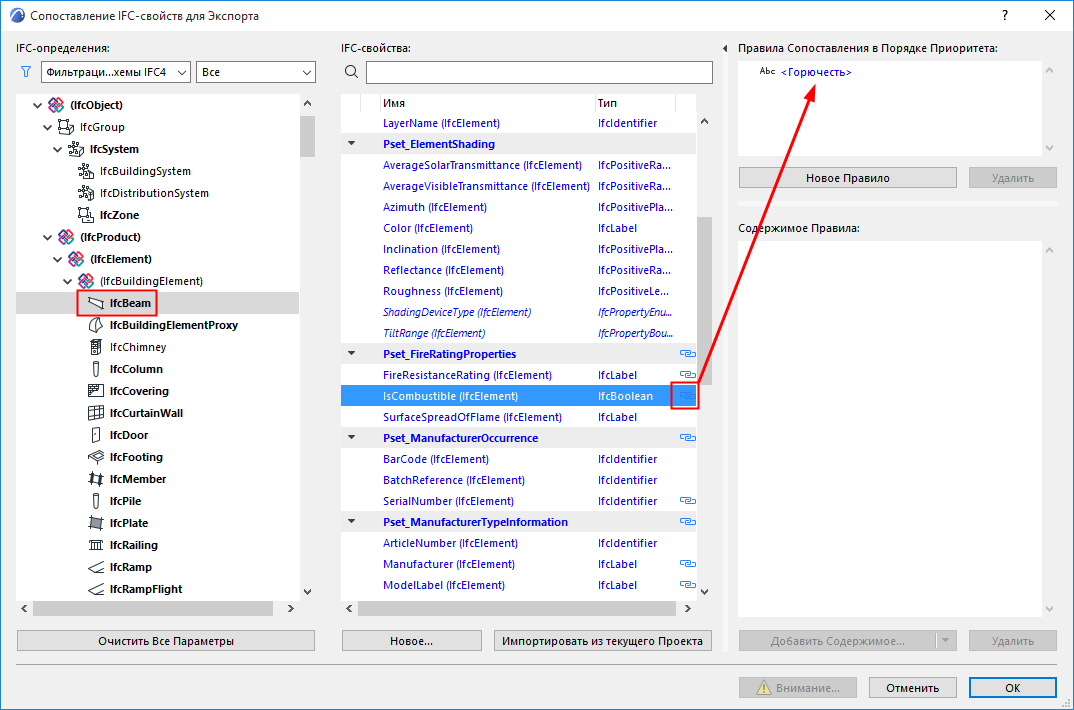
Task: Click the IfcBuildingSystem icon
Action: (86, 170)
